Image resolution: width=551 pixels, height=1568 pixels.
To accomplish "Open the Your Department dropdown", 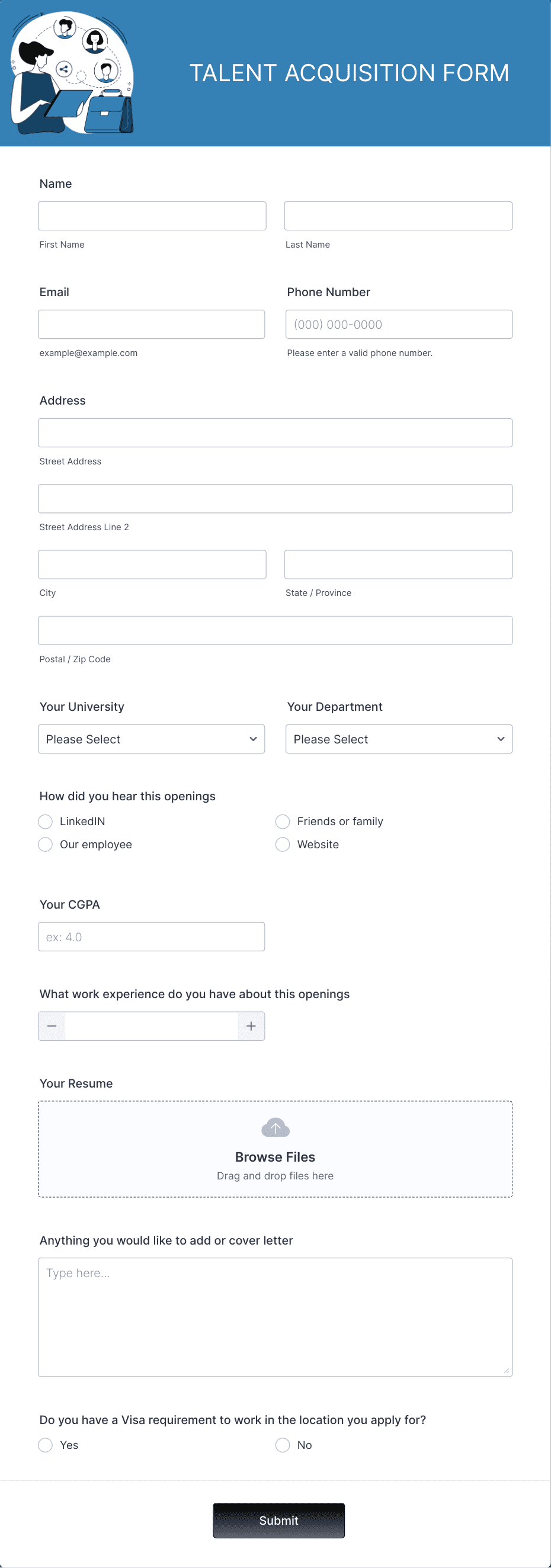I will pyautogui.click(x=399, y=739).
